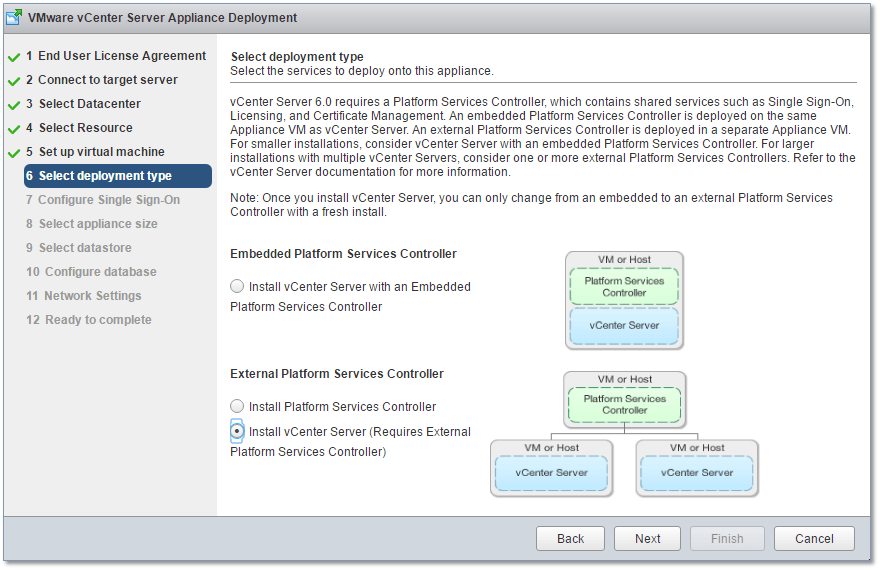880x570 pixels.
Task: Click the VMware vCenter Server Appliance Deployment title
Action: [162, 18]
